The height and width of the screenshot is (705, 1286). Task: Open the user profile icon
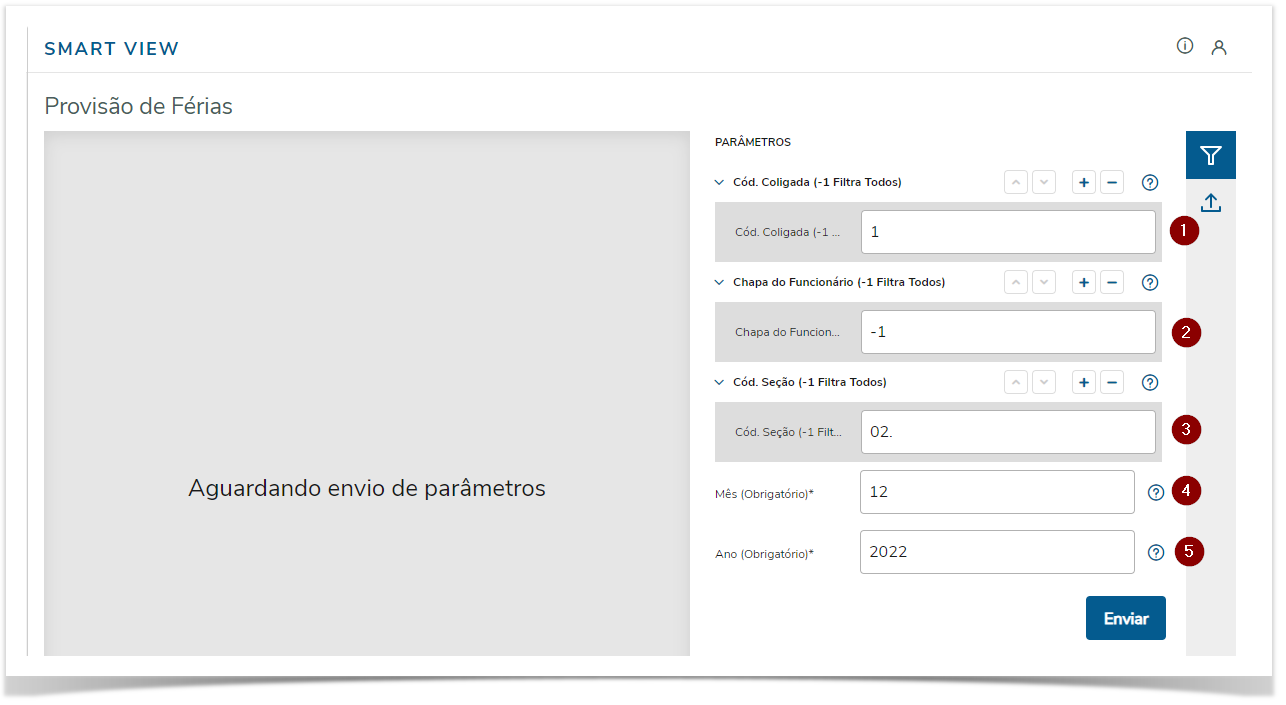(x=1219, y=47)
